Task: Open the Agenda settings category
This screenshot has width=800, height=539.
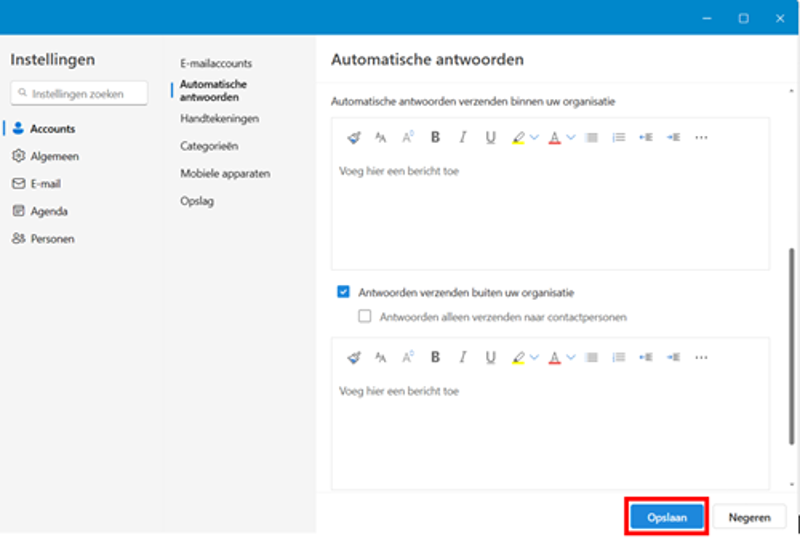Action: pyautogui.click(x=49, y=211)
